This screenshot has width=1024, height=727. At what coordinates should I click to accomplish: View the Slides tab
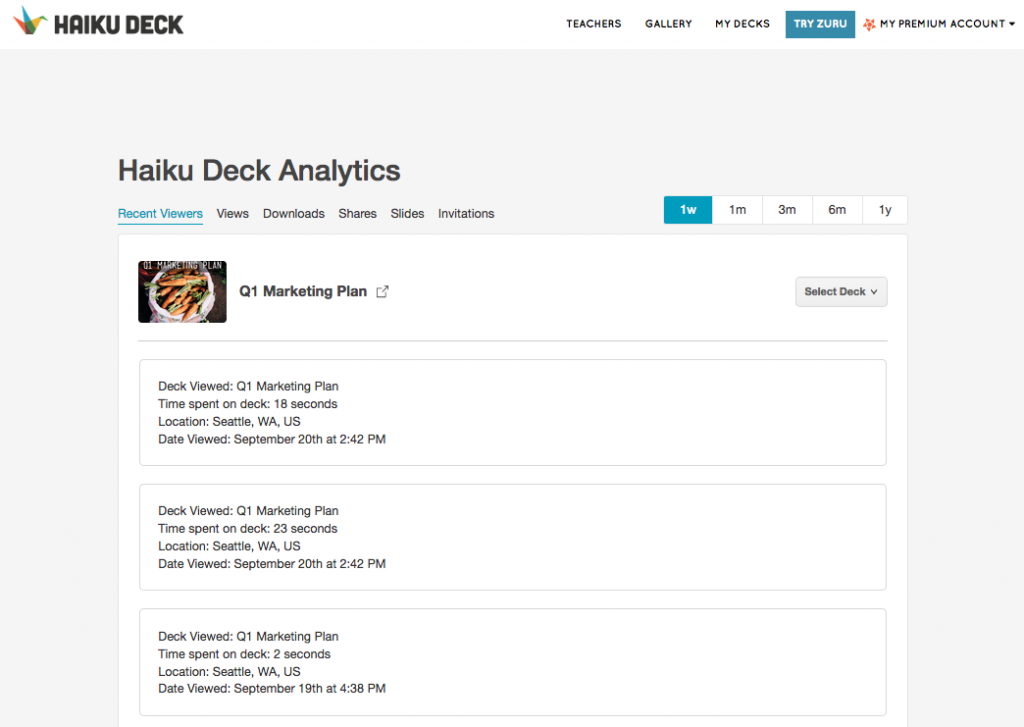point(407,213)
